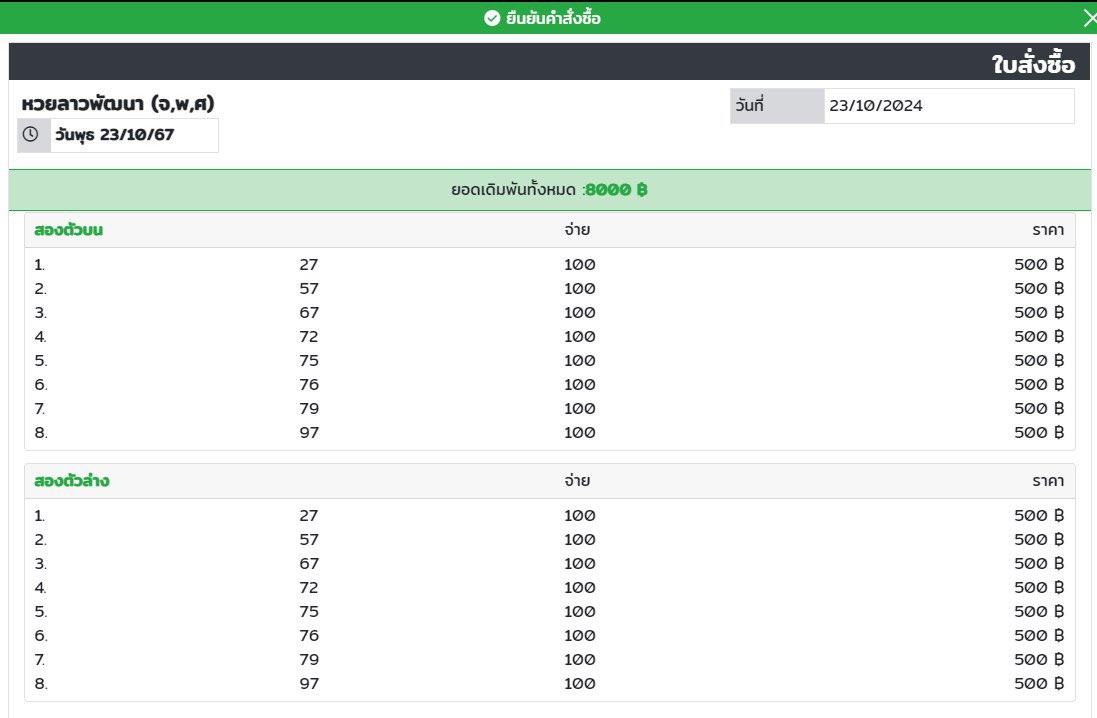1097x718 pixels.
Task: Select number 76 in the สองตัวล่าง list
Action: (x=309, y=635)
